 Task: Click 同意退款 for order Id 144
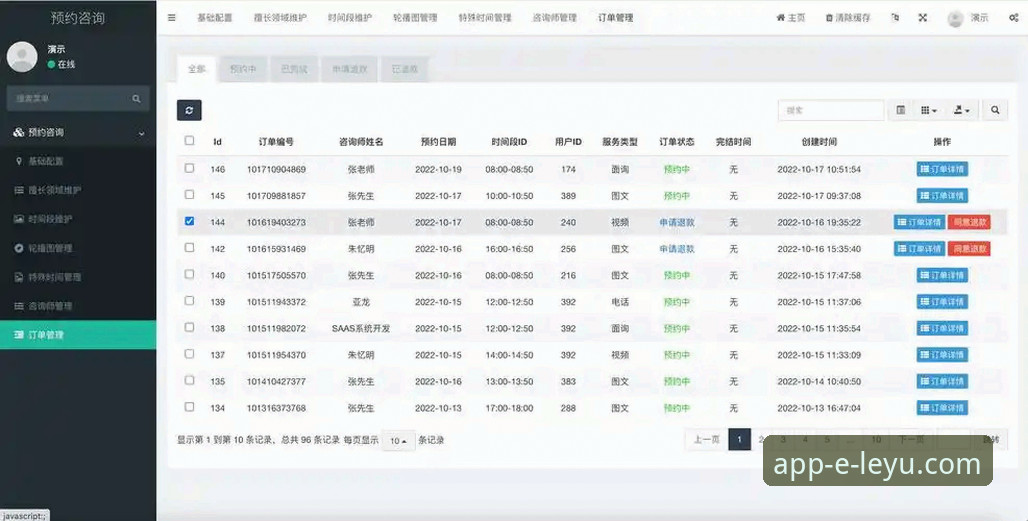pos(969,222)
